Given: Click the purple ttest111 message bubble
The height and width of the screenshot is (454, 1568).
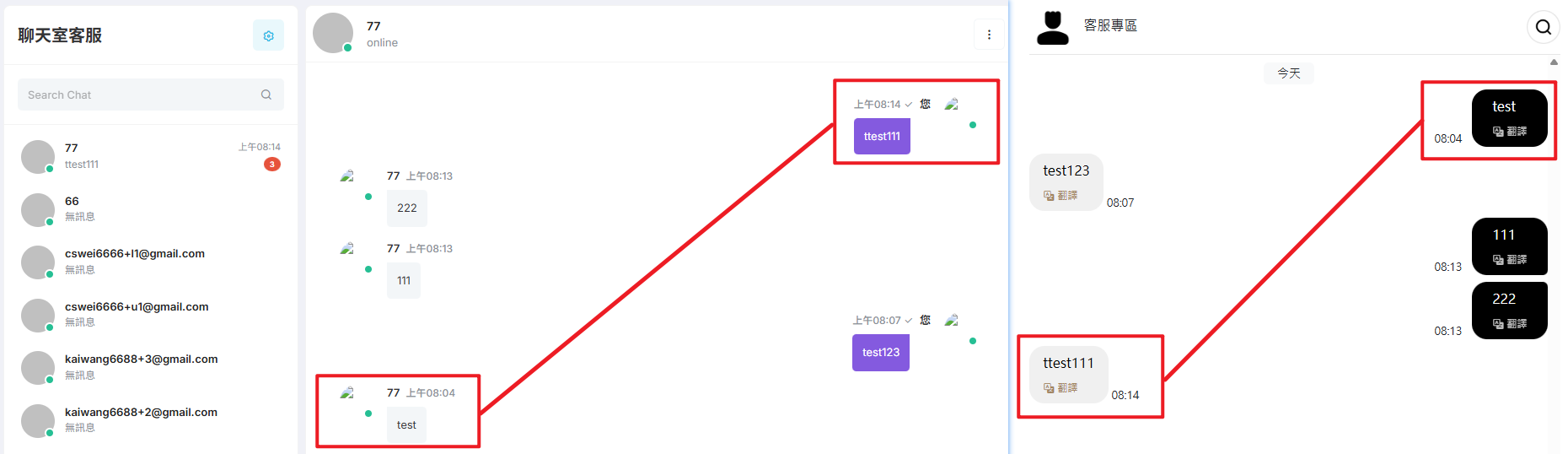Looking at the screenshot, I should 882,137.
